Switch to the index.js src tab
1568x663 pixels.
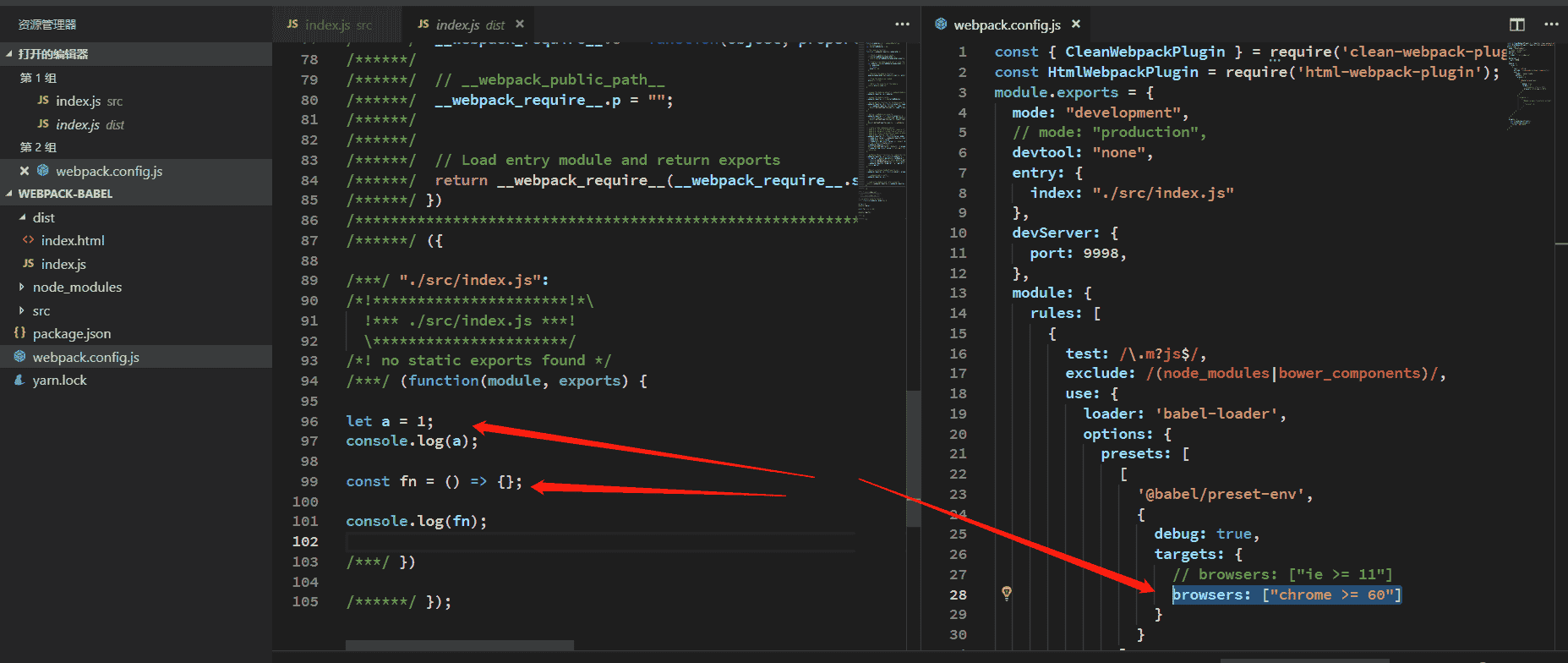point(330,25)
